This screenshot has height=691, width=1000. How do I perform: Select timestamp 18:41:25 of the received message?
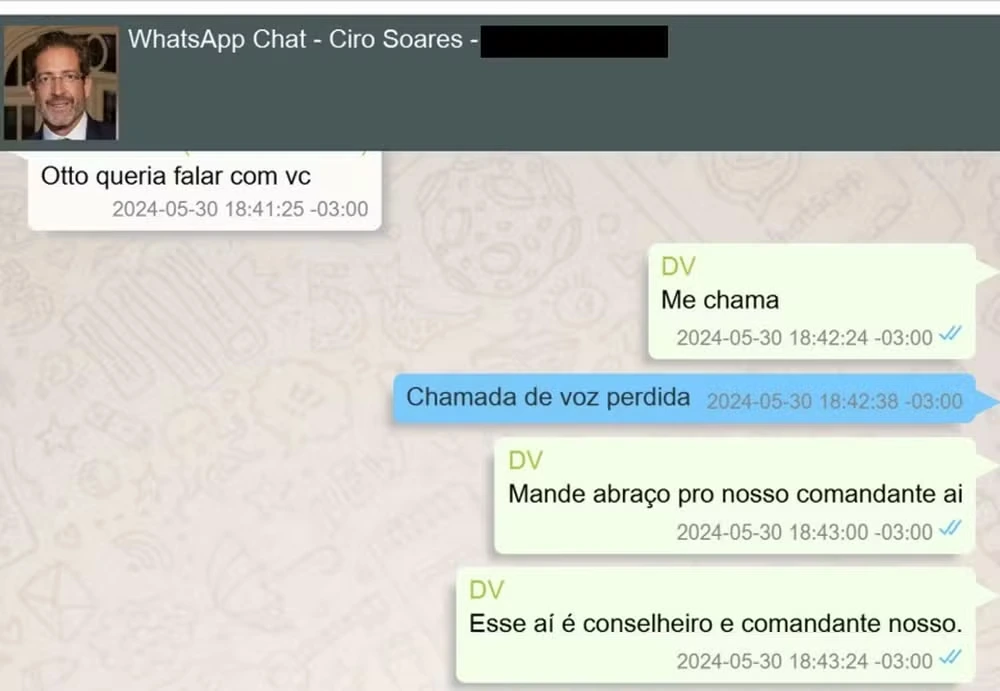[x=240, y=209]
